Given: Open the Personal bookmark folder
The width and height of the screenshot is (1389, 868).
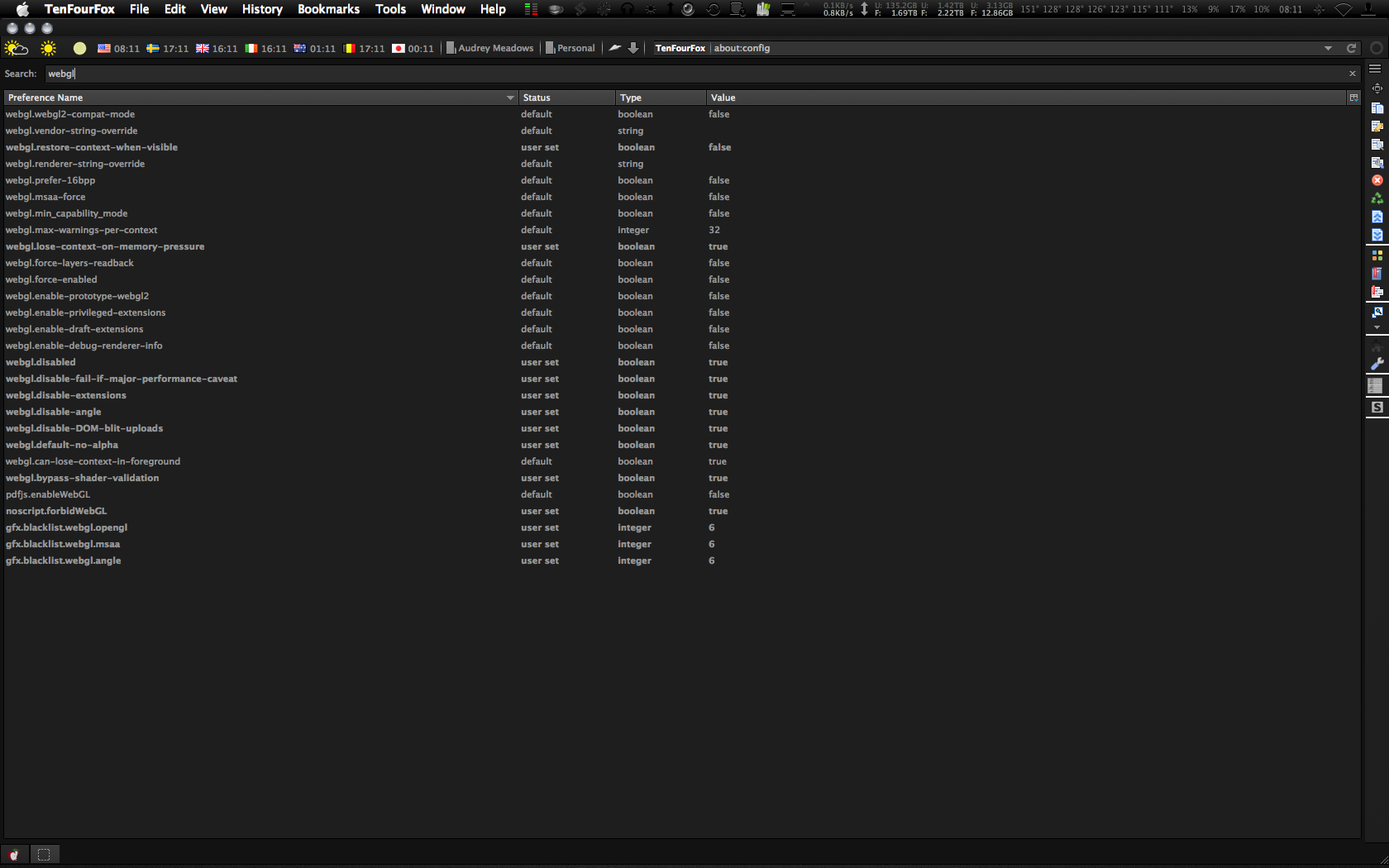Looking at the screenshot, I should coord(570,49).
